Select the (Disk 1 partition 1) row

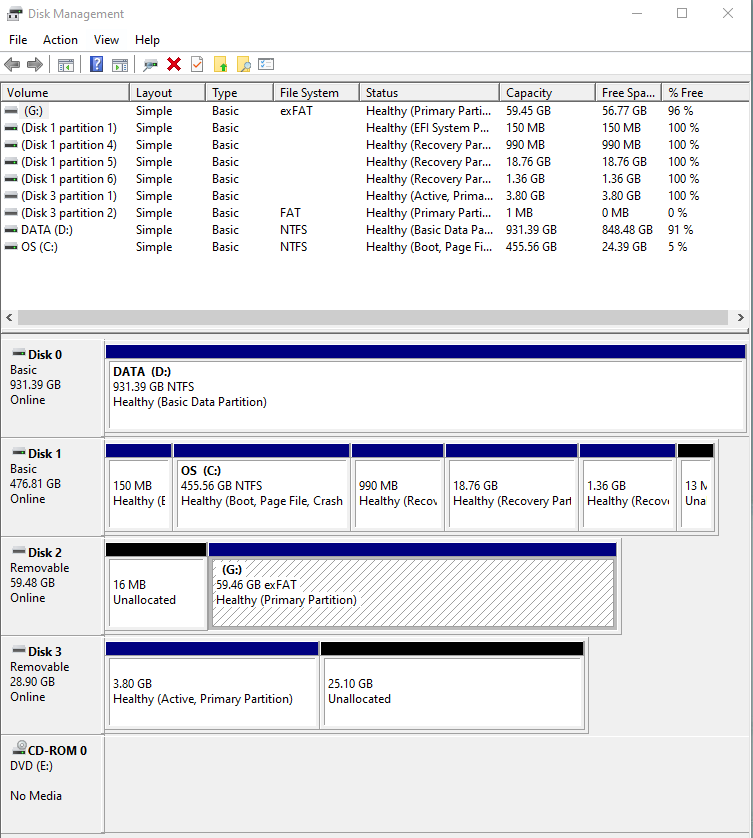374,128
